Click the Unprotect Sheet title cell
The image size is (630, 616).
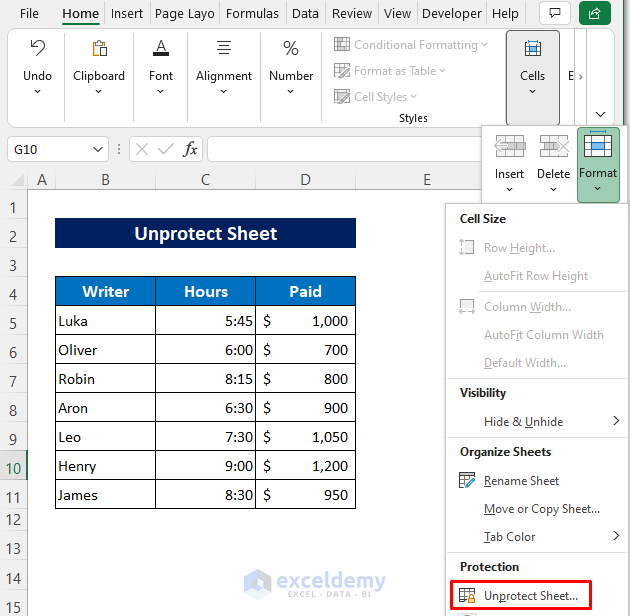205,233
